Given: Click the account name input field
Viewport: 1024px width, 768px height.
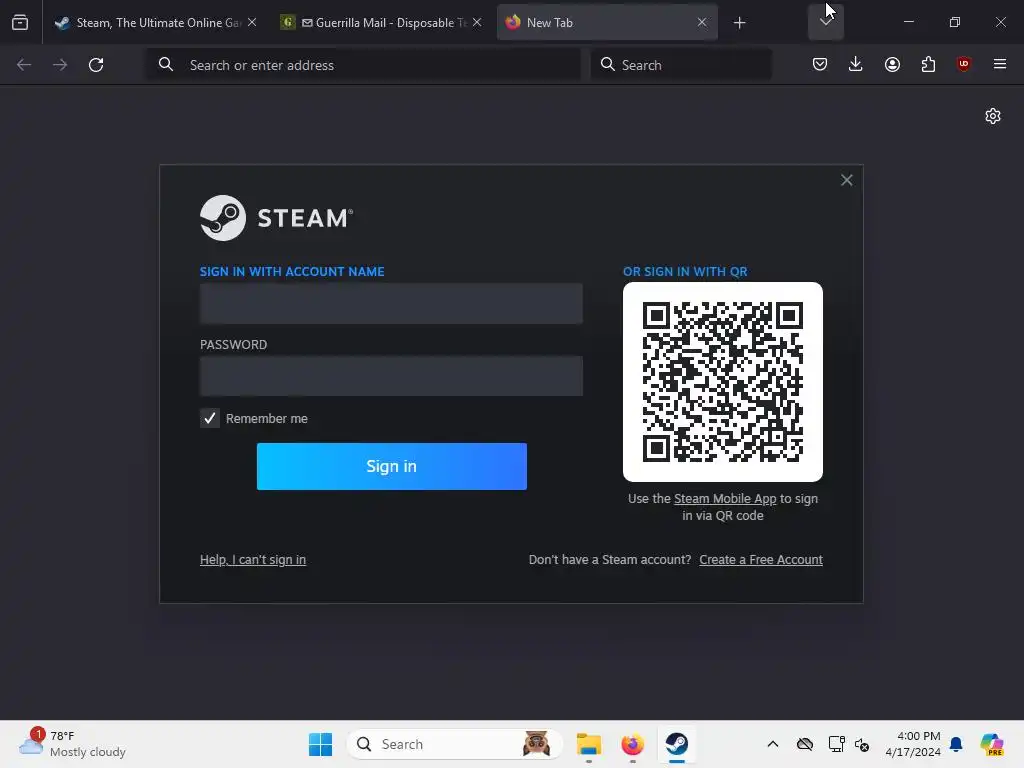Looking at the screenshot, I should [391, 304].
